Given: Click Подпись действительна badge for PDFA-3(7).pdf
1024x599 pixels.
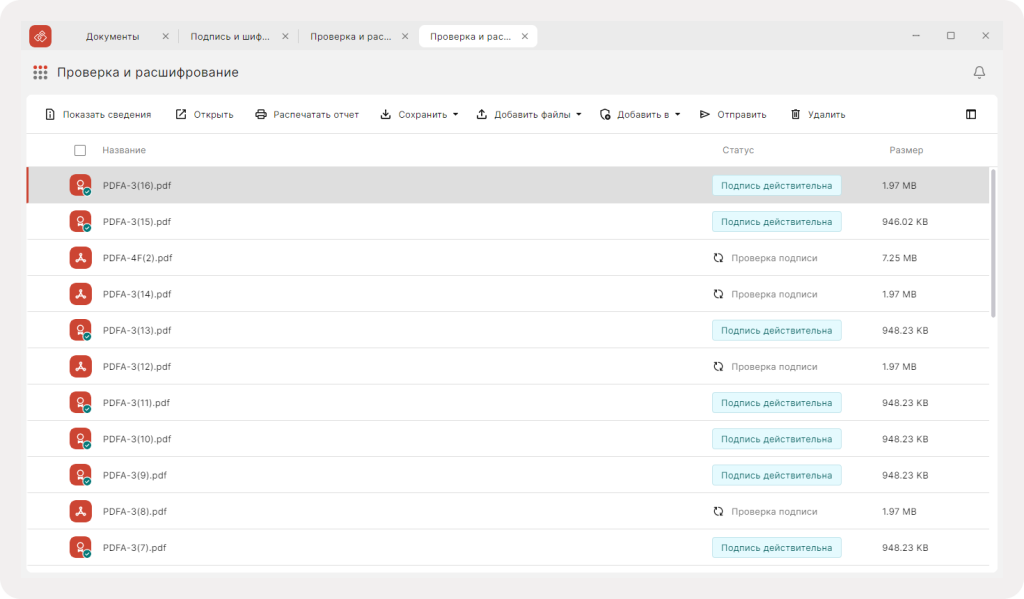Looking at the screenshot, I should point(776,547).
